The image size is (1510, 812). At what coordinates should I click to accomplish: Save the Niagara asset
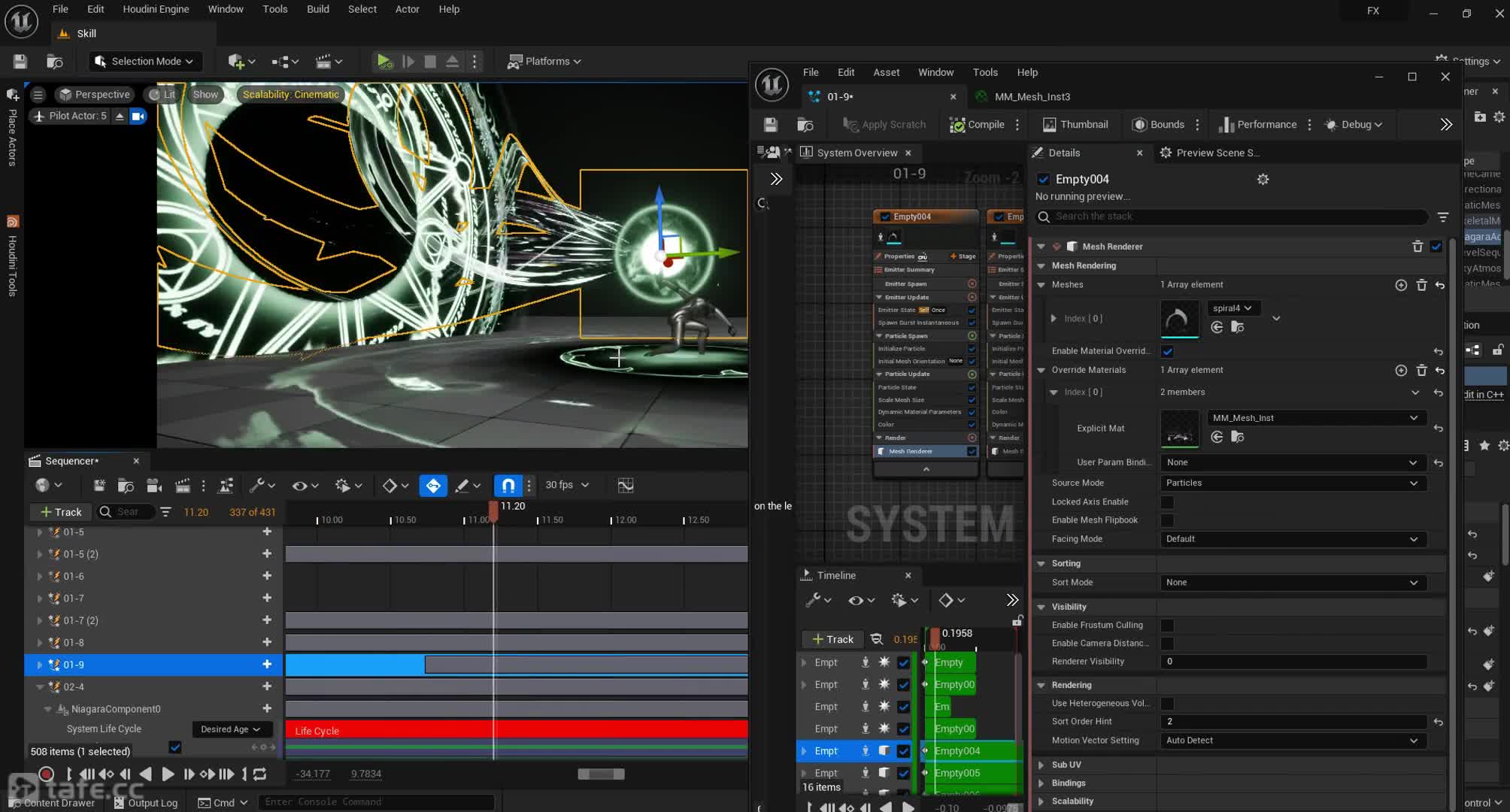coord(770,125)
